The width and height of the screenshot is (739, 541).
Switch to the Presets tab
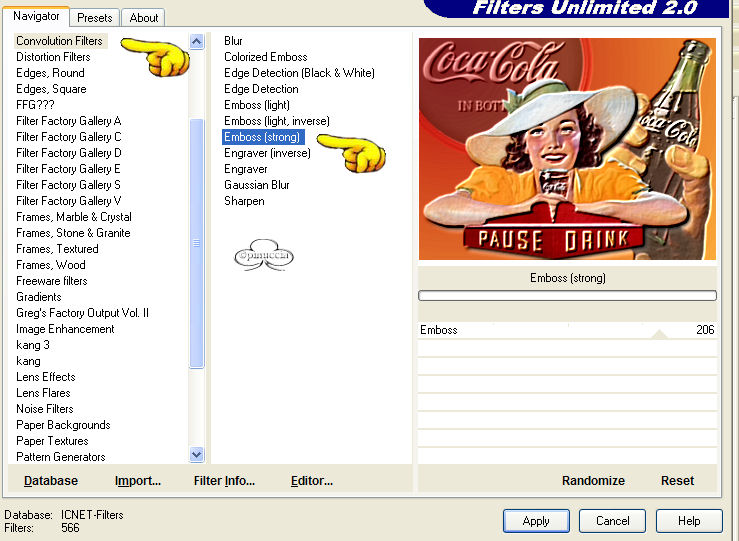click(95, 18)
